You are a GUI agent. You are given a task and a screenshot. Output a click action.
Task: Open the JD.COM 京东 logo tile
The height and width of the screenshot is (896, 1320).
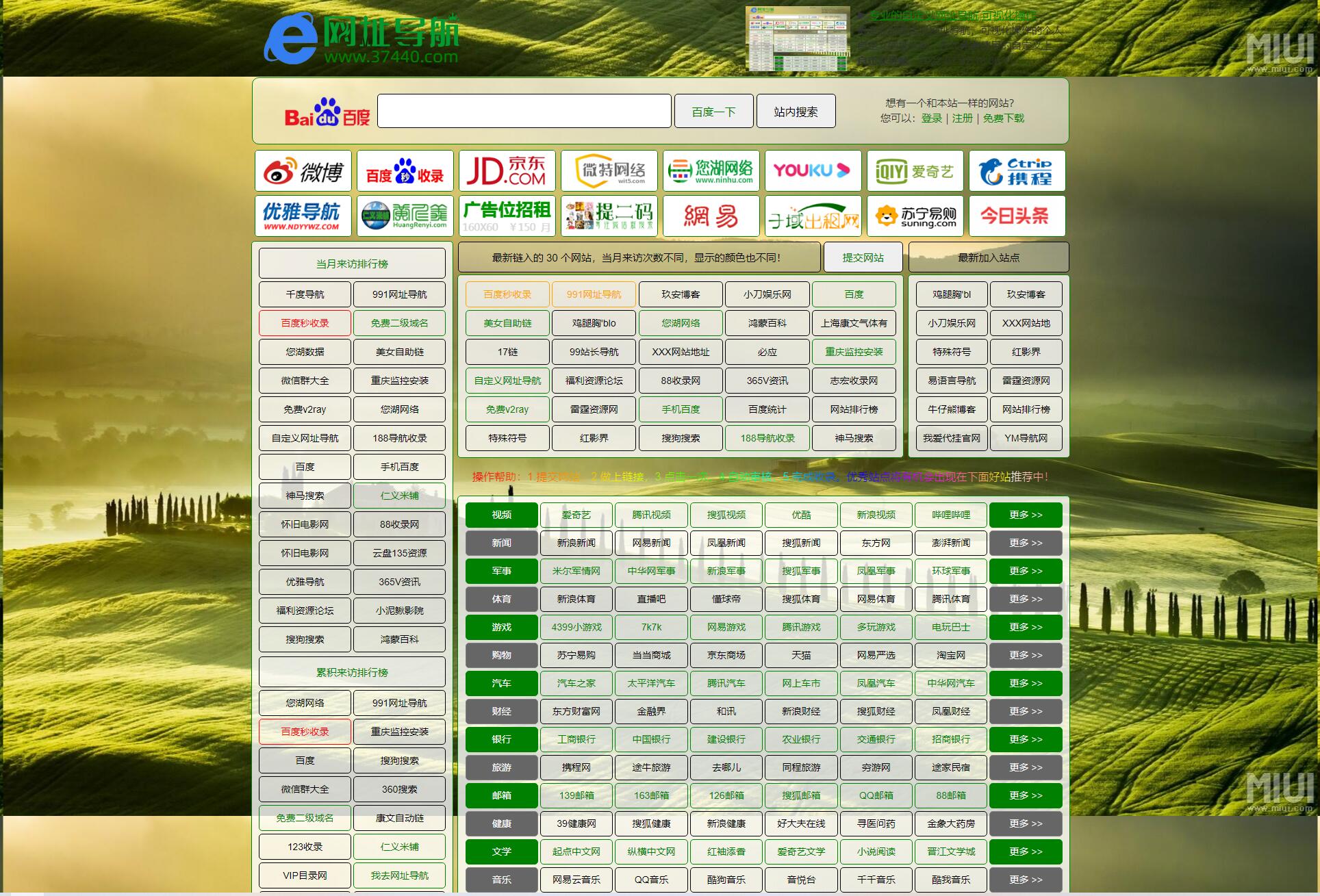[x=507, y=171]
